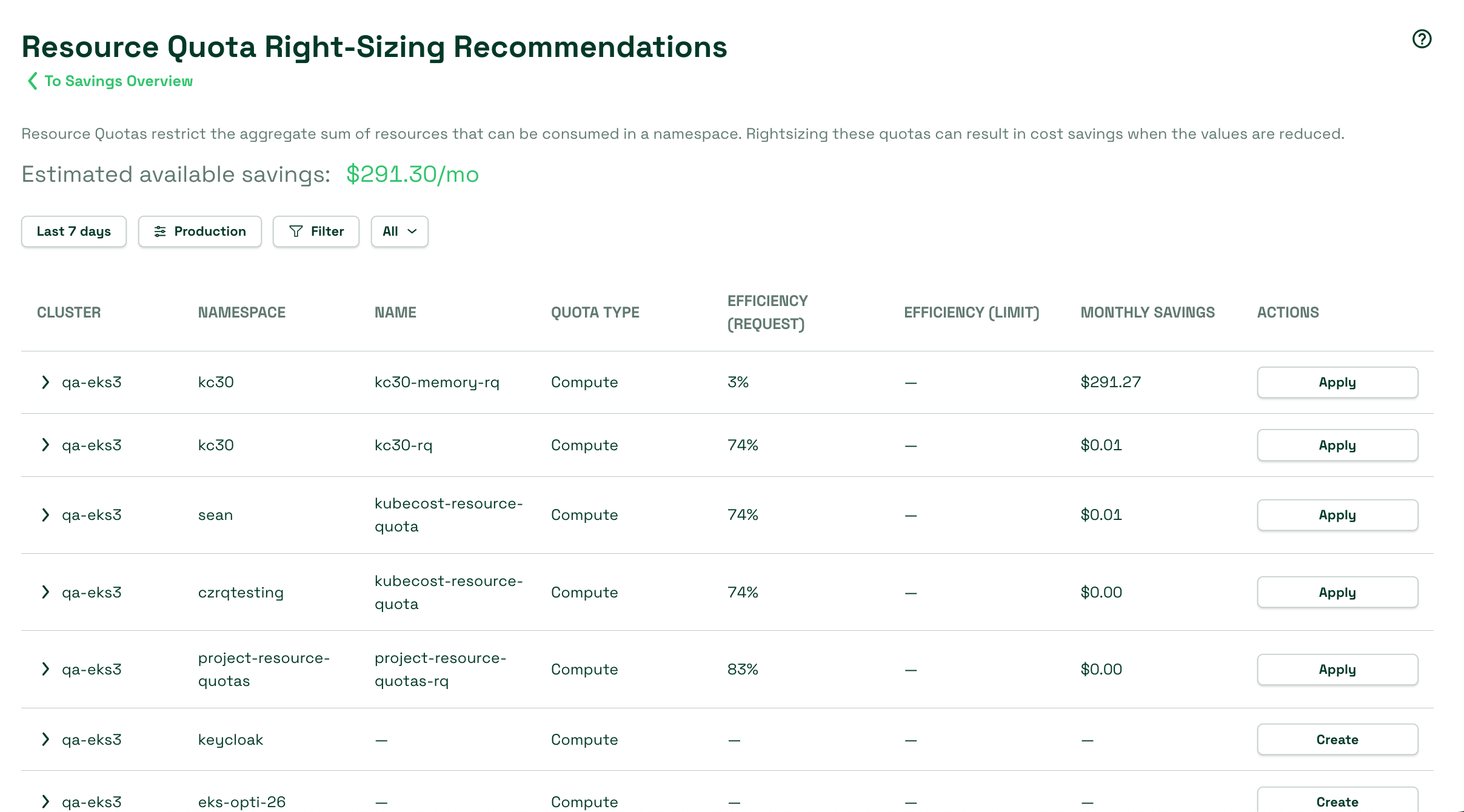This screenshot has width=1464, height=812.
Task: Click the sliders icon on Production button
Action: click(x=160, y=231)
